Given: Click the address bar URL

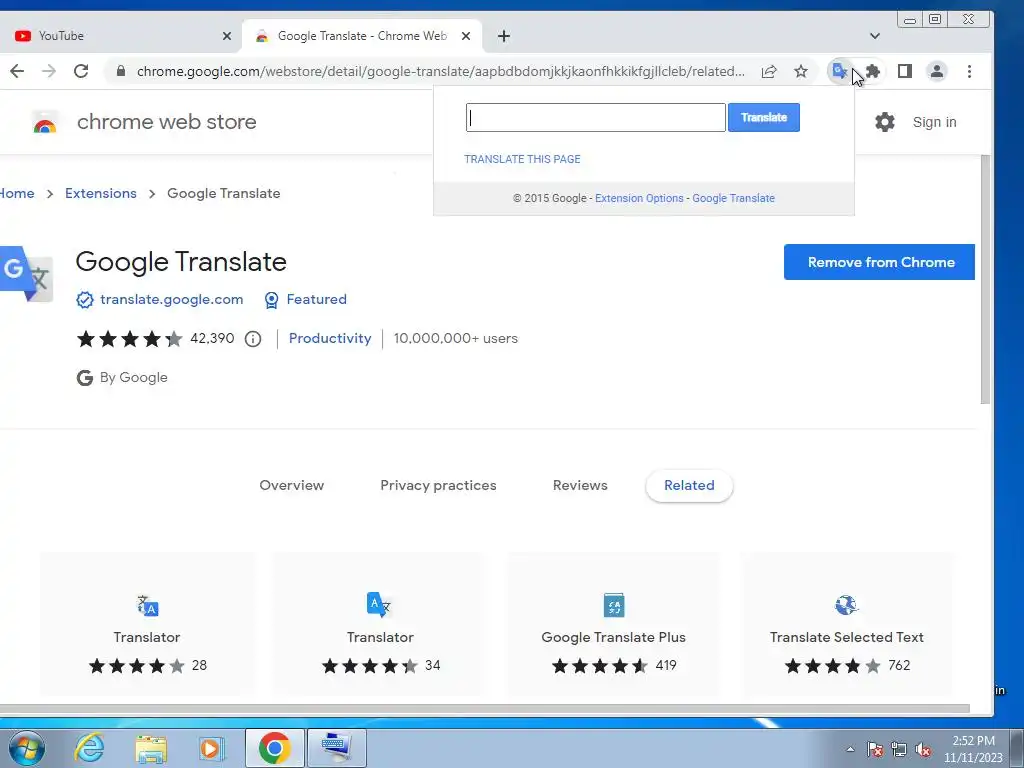Looking at the screenshot, I should (x=440, y=71).
